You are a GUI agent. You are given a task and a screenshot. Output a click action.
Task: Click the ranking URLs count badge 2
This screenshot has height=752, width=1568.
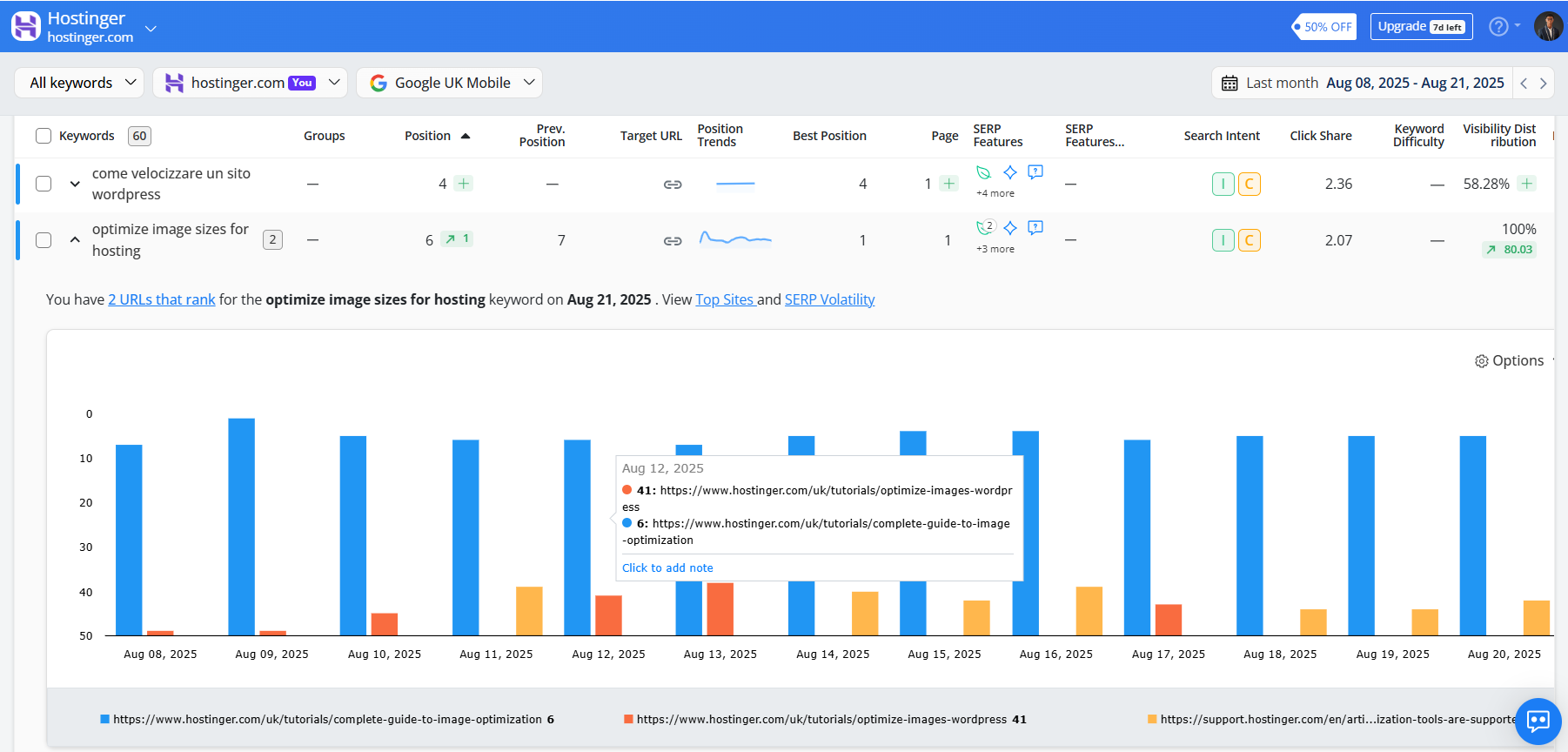(x=272, y=239)
